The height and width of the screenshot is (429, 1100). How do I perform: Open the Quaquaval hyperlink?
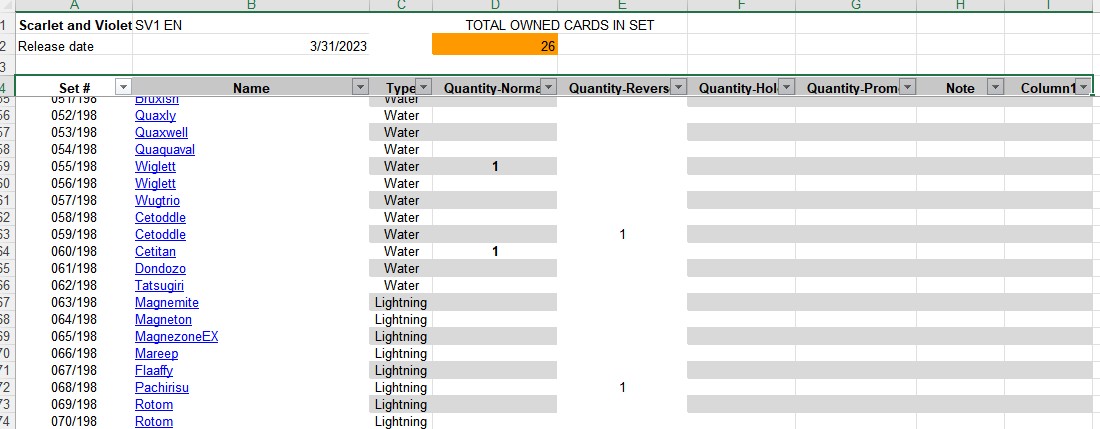click(165, 149)
